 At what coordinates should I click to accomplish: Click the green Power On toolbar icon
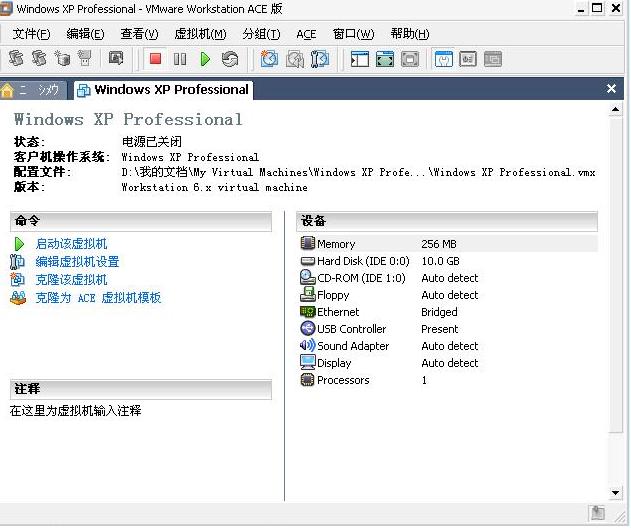(x=205, y=59)
